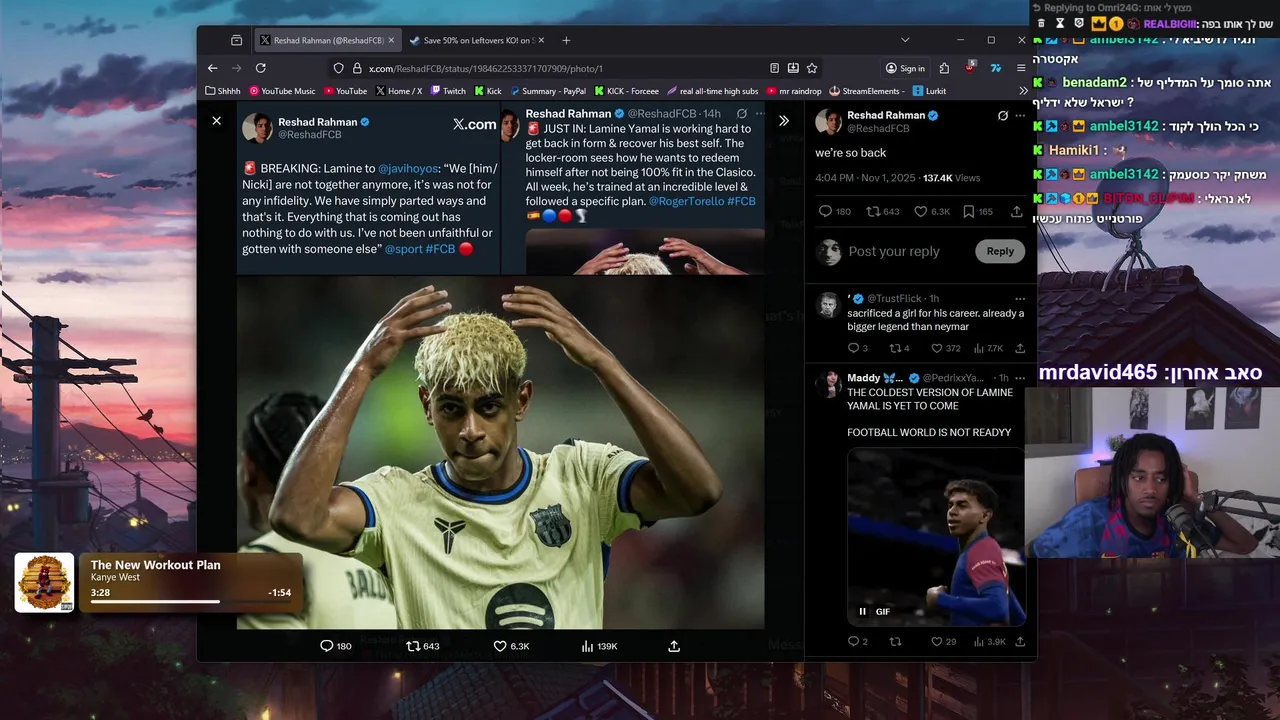Click the Kanye West album art thumbnail
The image size is (1280, 720).
[44, 582]
